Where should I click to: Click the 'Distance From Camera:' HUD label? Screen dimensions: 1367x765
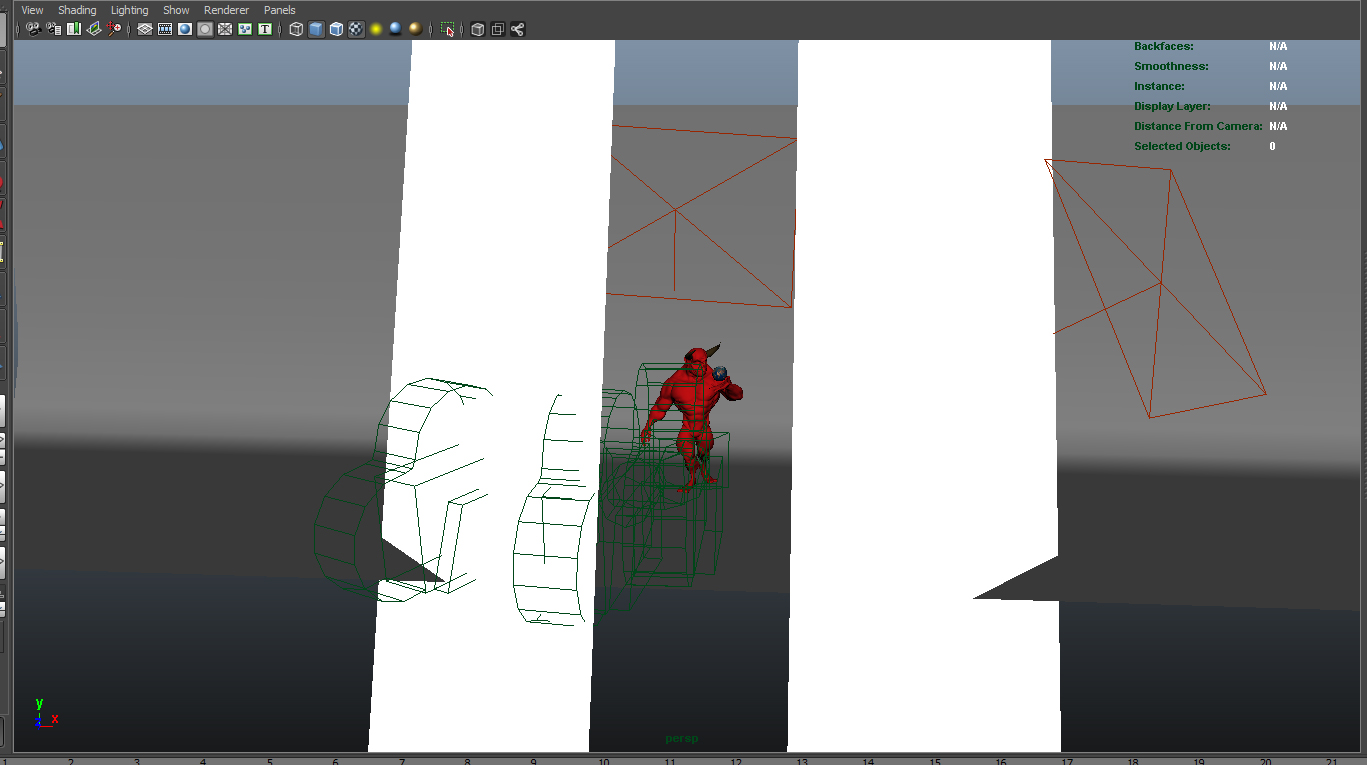1198,126
